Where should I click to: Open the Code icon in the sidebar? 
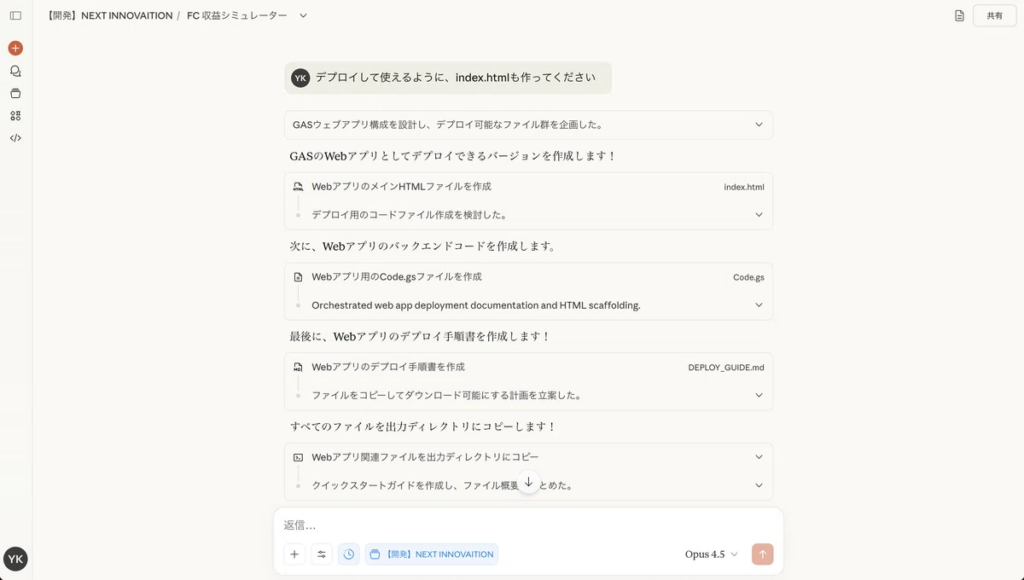tap(15, 138)
